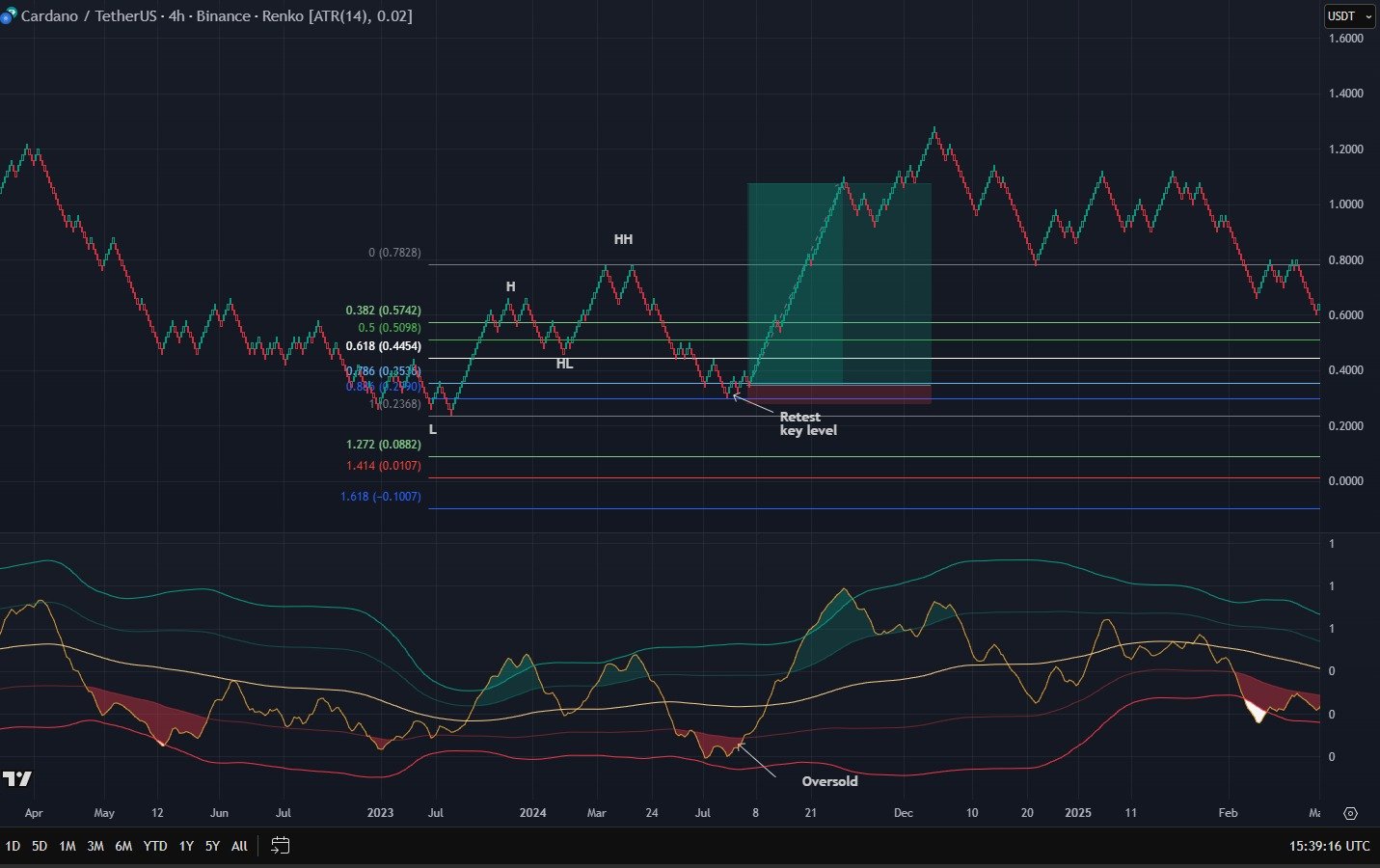Select the "Retest key level" text annotation
Image resolution: width=1380 pixels, height=868 pixels.
pyautogui.click(x=807, y=423)
